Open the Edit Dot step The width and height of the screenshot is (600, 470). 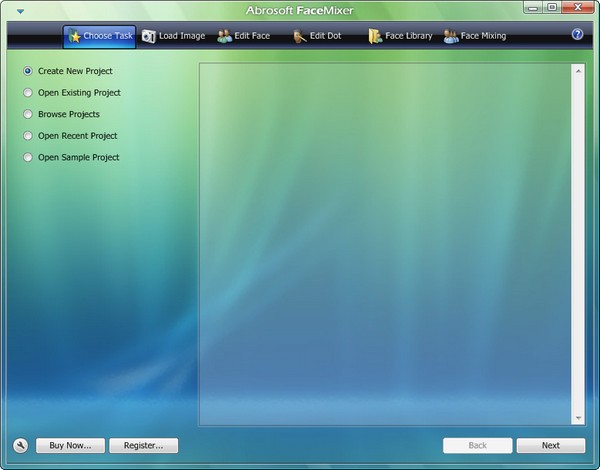(x=317, y=36)
